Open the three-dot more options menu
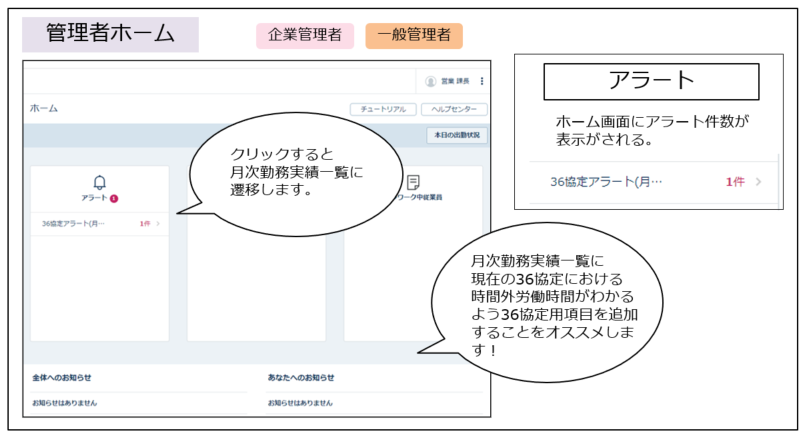This screenshot has width=808, height=440. tap(482, 81)
